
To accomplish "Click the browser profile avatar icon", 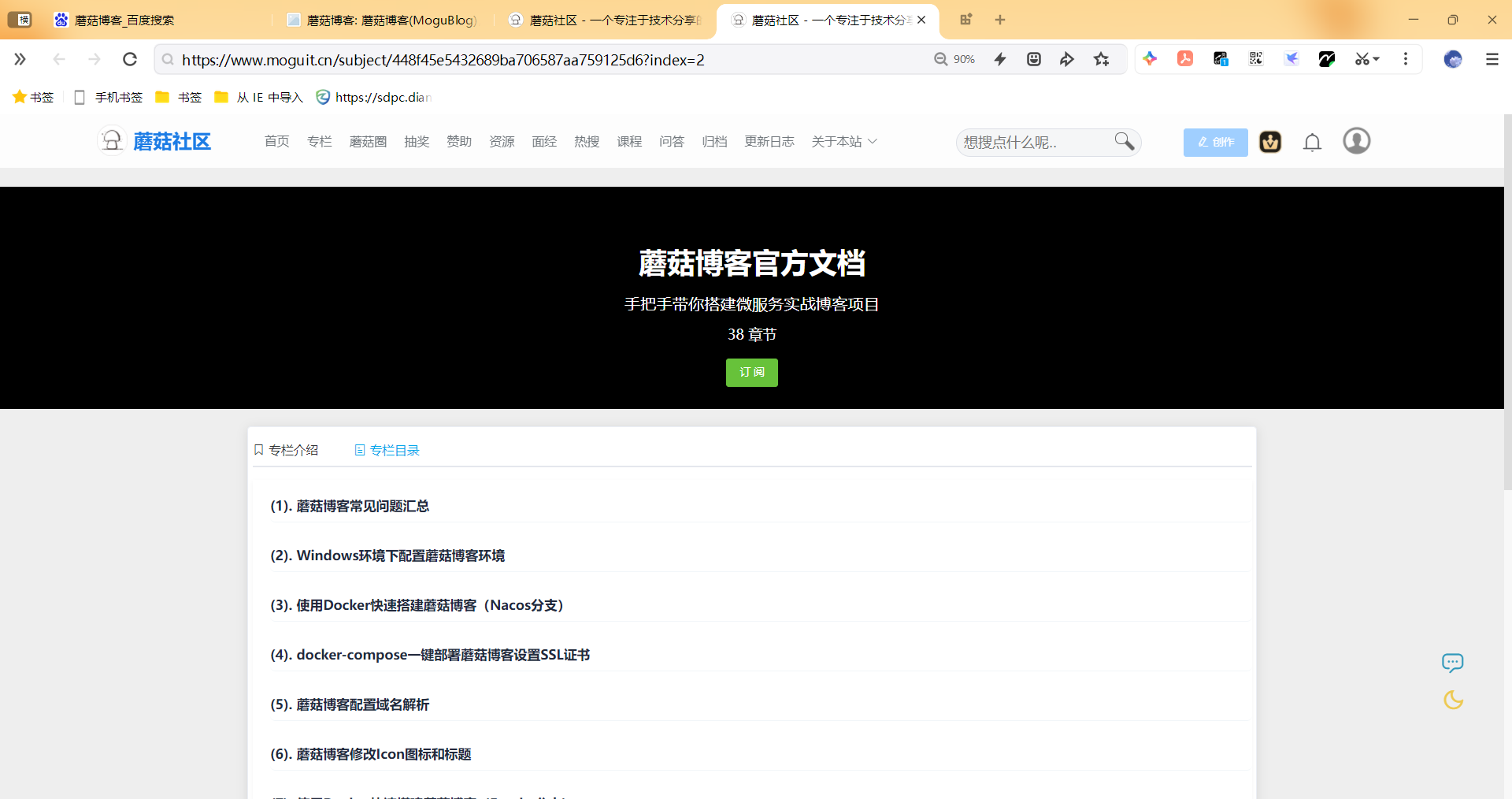I will pyautogui.click(x=1453, y=59).
